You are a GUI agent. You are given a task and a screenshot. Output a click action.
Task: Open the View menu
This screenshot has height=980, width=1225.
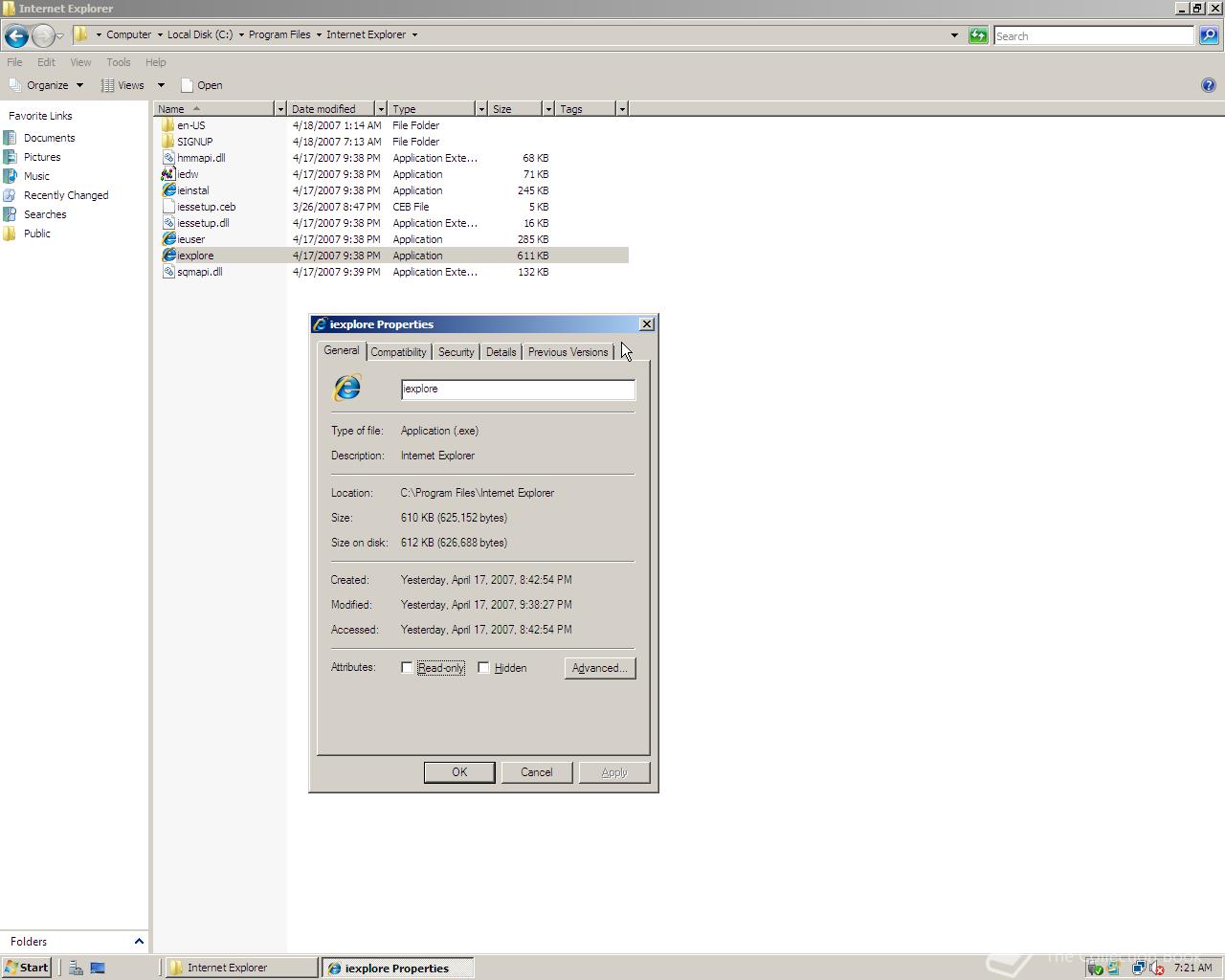coord(80,62)
